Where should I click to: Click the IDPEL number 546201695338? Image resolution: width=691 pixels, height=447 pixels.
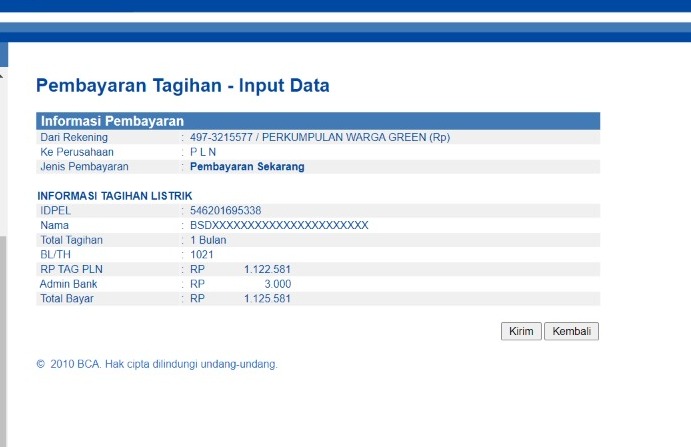(225, 211)
